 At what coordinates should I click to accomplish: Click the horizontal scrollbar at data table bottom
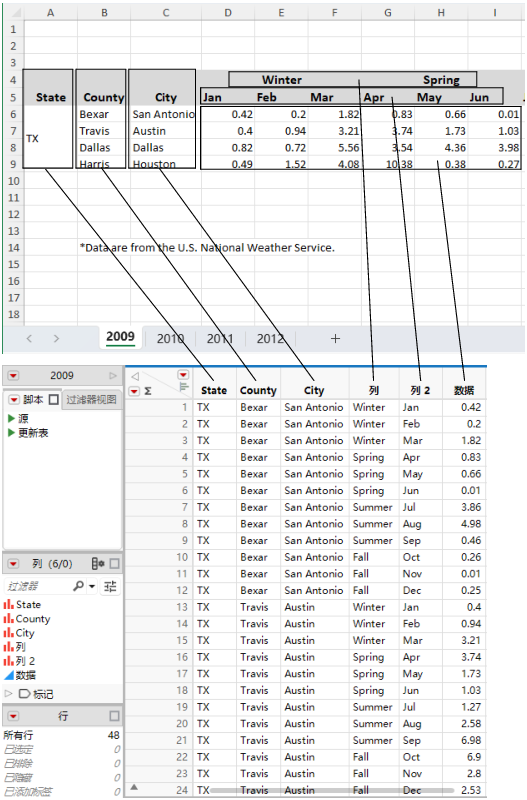click(x=331, y=790)
